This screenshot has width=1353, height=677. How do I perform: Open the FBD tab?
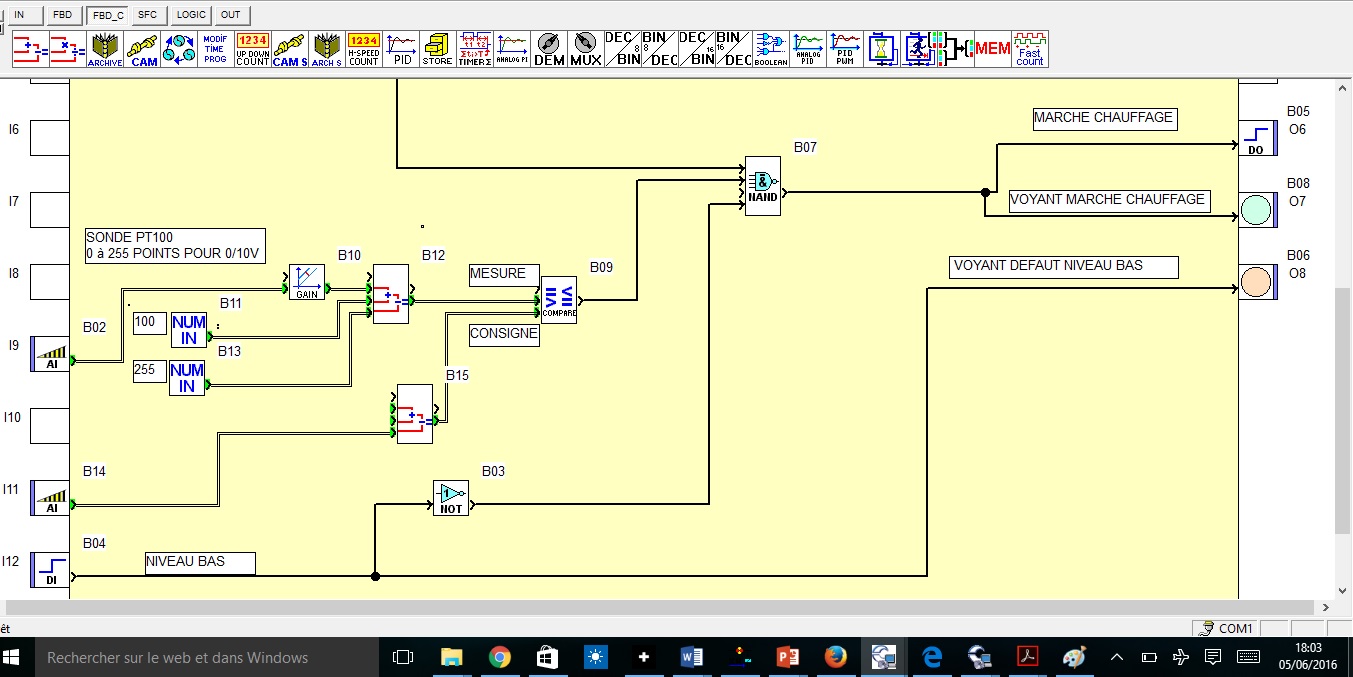(62, 15)
